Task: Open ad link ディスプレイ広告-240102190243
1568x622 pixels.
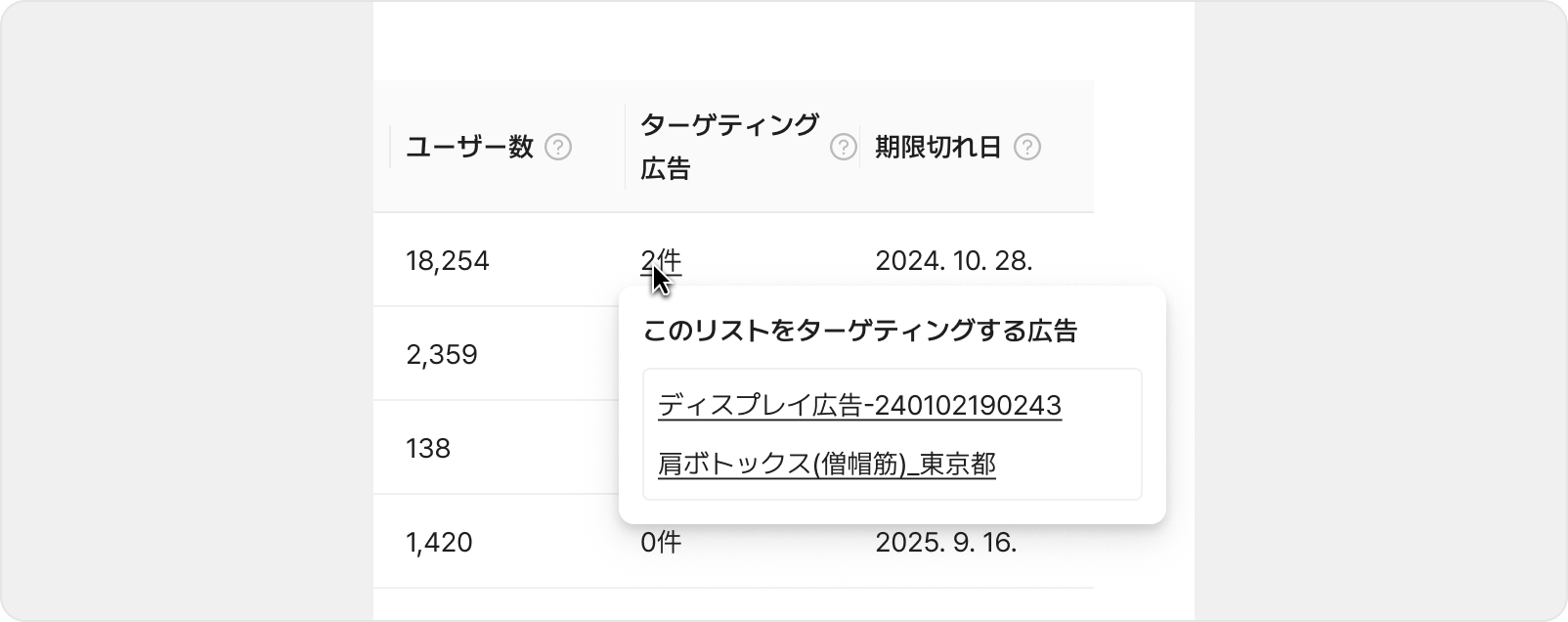Action: (x=860, y=405)
